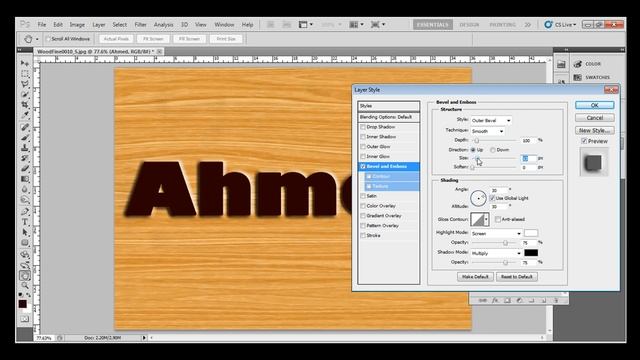Select the Lasso tool
Image resolution: width=640 pixels, height=360 pixels.
click(x=25, y=84)
